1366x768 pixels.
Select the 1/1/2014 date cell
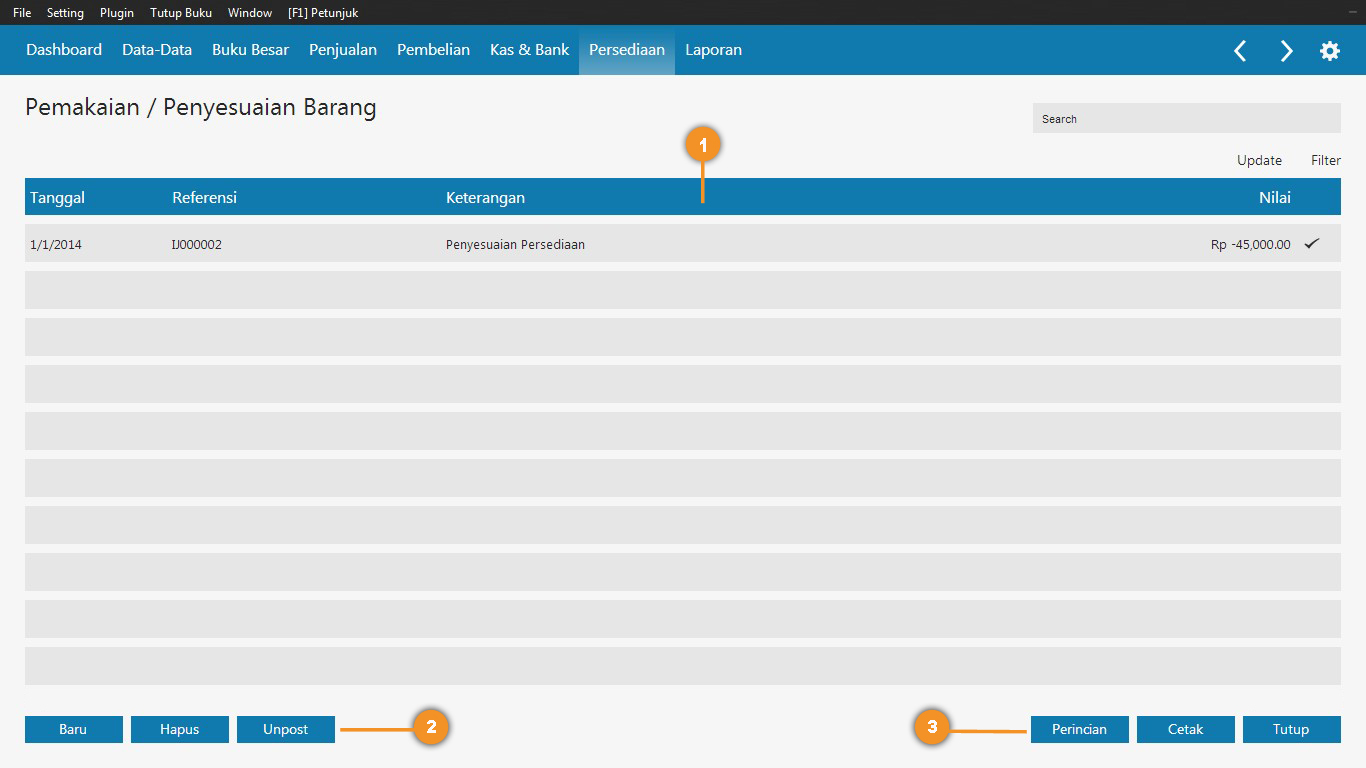pyautogui.click(x=56, y=244)
